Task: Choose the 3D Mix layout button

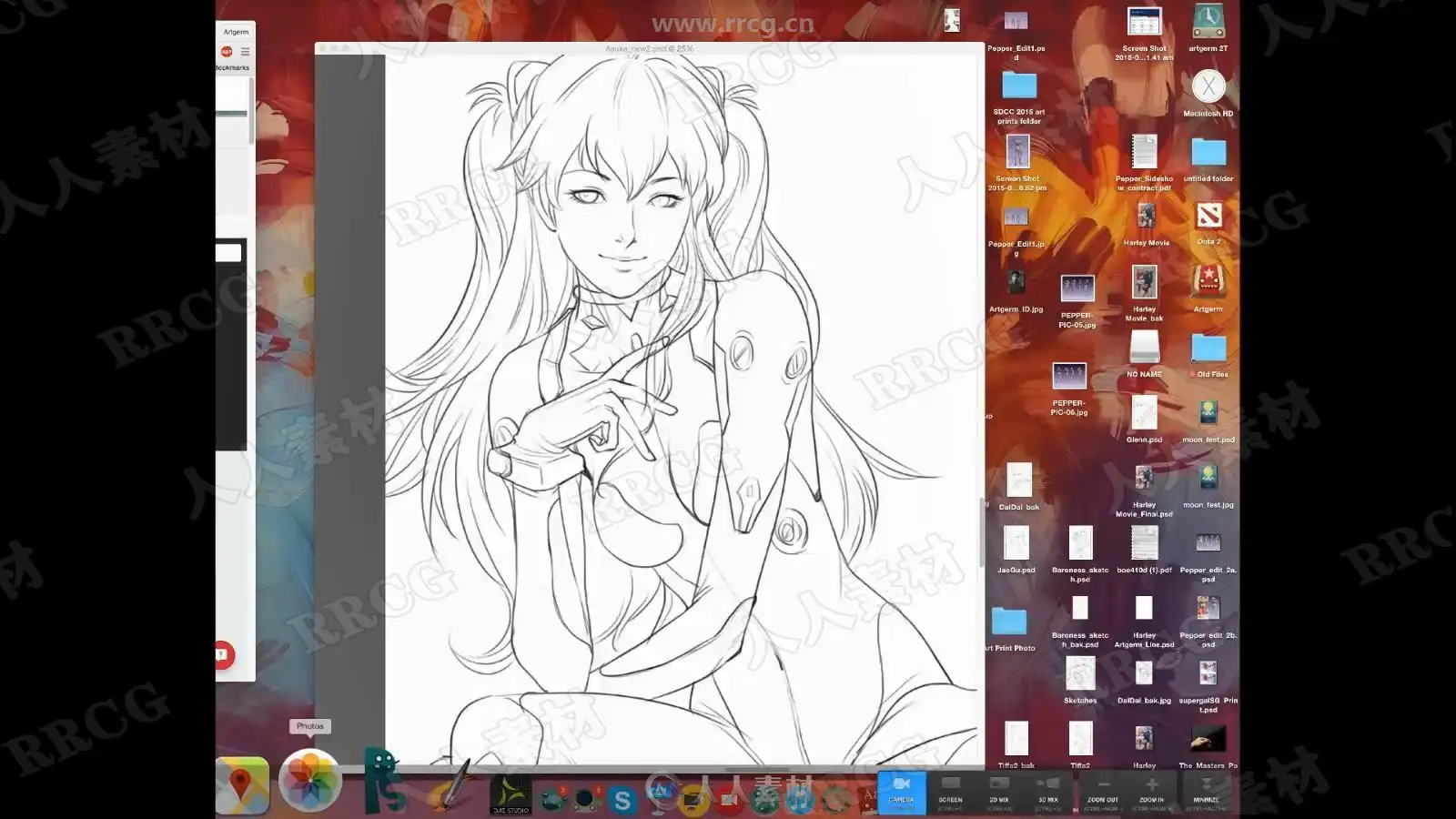Action: click(1048, 792)
